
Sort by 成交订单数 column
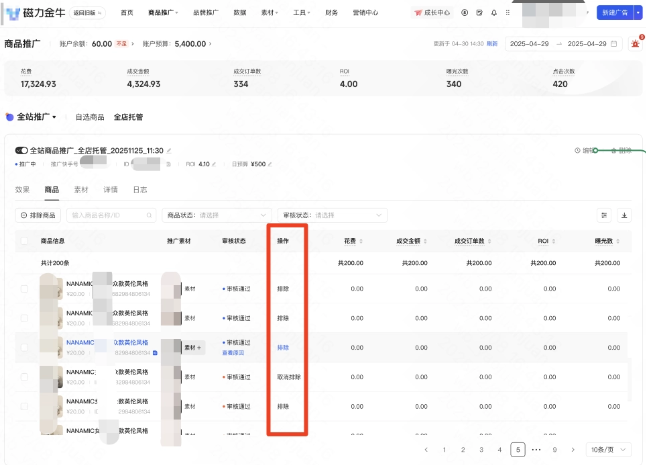489,241
